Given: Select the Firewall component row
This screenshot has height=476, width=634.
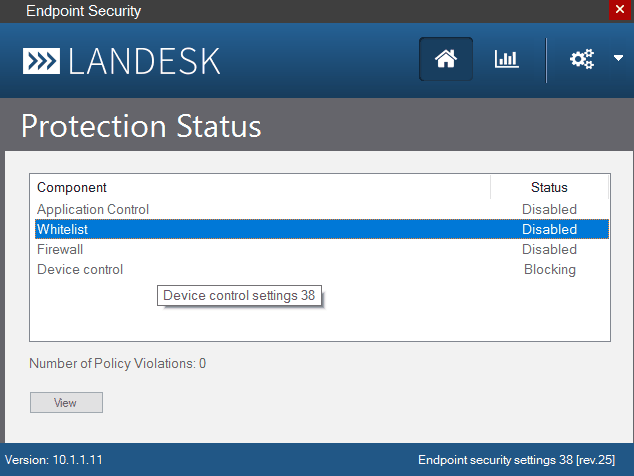Looking at the screenshot, I should [60, 249].
